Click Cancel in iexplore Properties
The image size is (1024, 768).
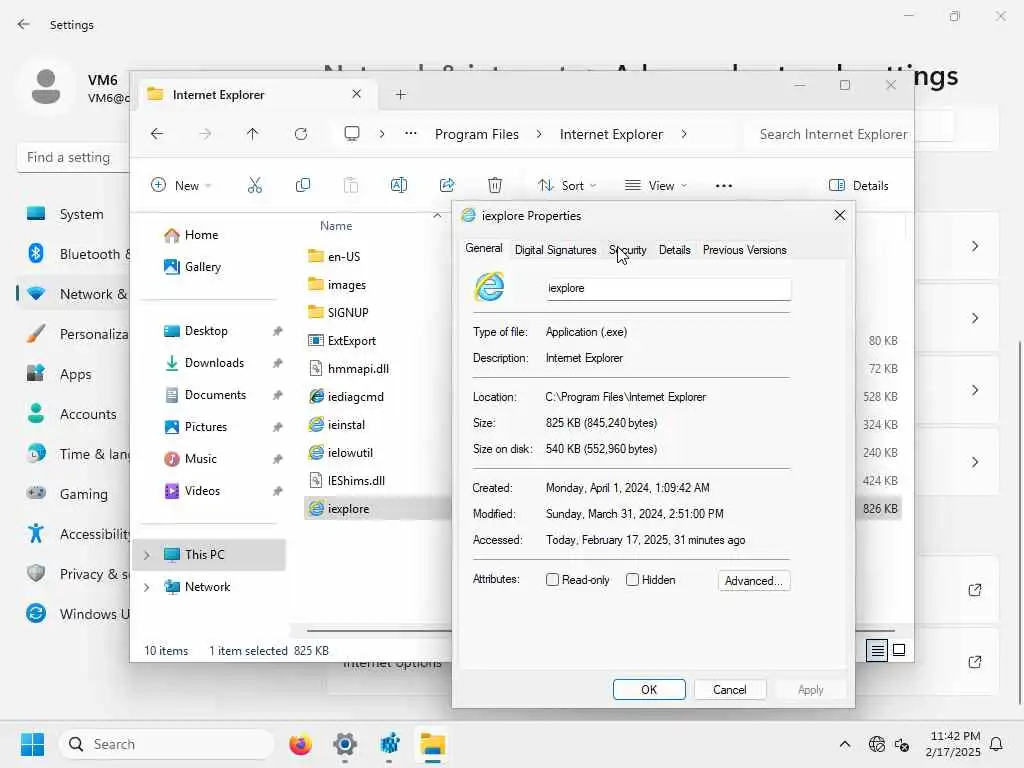[729, 690]
